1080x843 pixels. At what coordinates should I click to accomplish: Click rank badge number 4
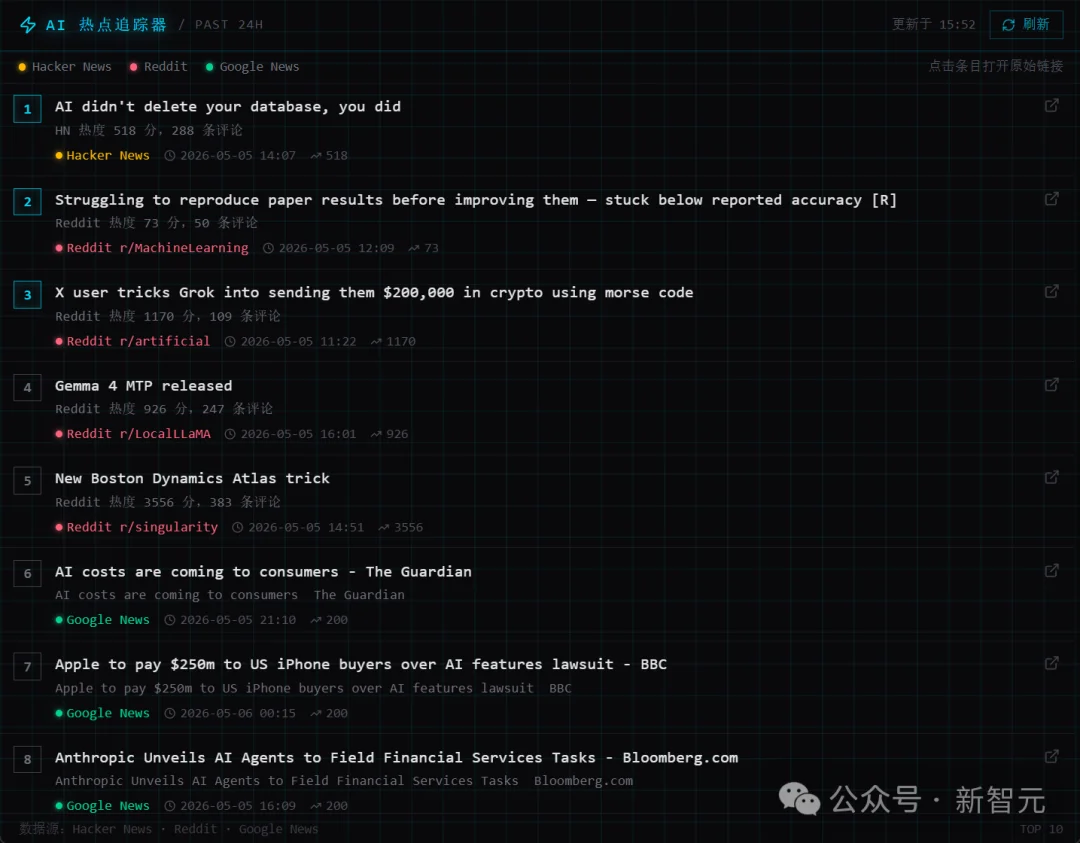28,388
